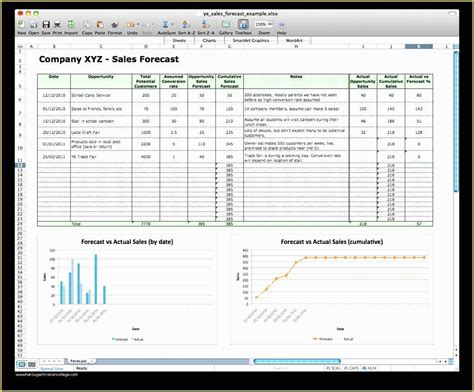Open the SmartArt Graphics gallery tab
The width and height of the screenshot is (474, 392).
[x=251, y=40]
